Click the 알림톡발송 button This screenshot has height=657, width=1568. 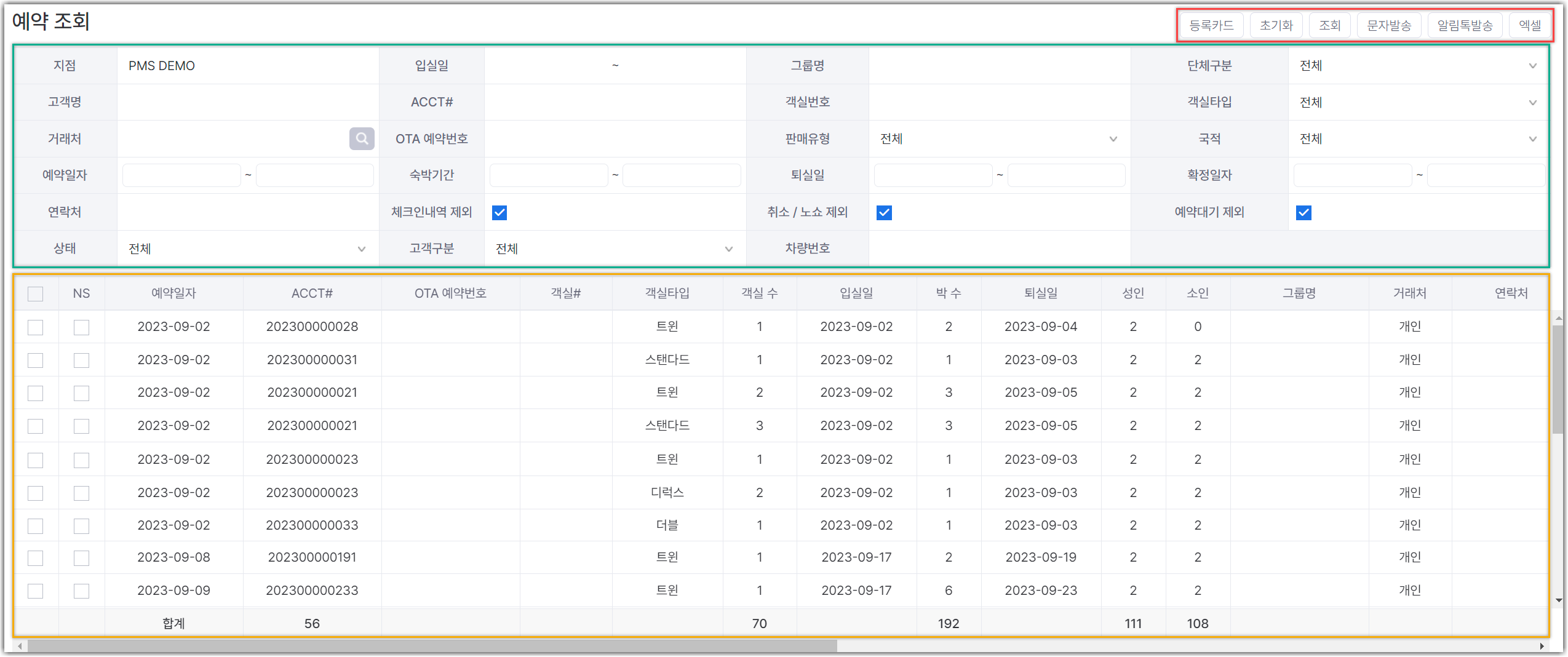click(1465, 25)
